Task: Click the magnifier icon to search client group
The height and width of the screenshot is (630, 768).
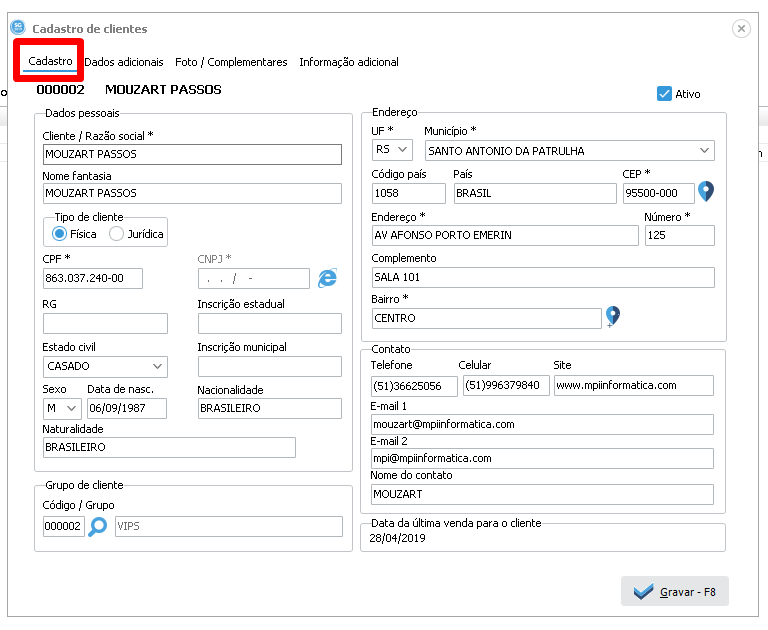Action: (x=98, y=527)
